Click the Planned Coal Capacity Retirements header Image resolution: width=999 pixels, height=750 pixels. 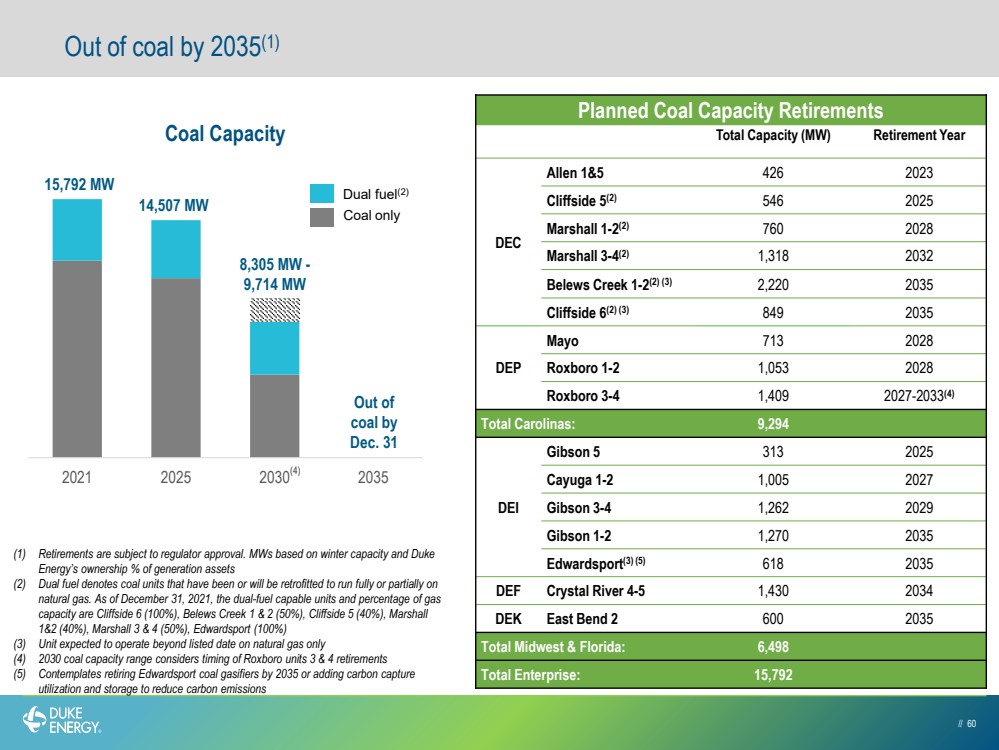pos(730,110)
